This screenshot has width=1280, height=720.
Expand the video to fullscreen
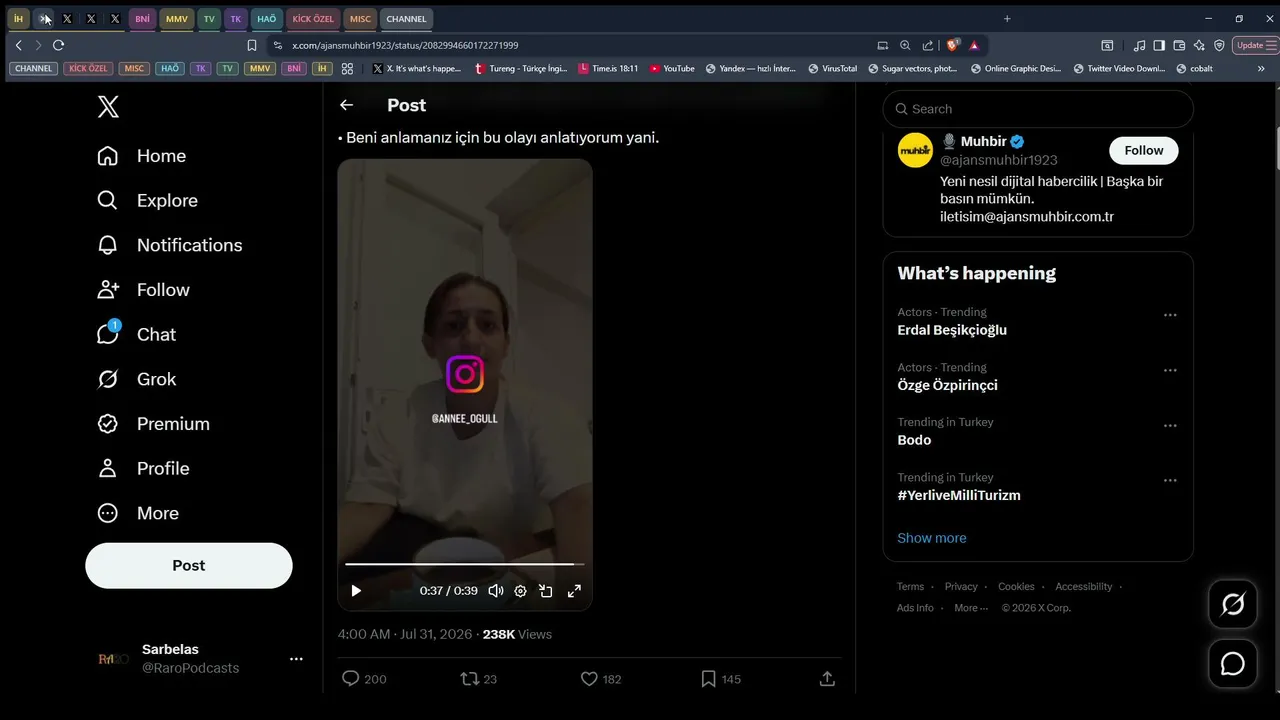[574, 591]
